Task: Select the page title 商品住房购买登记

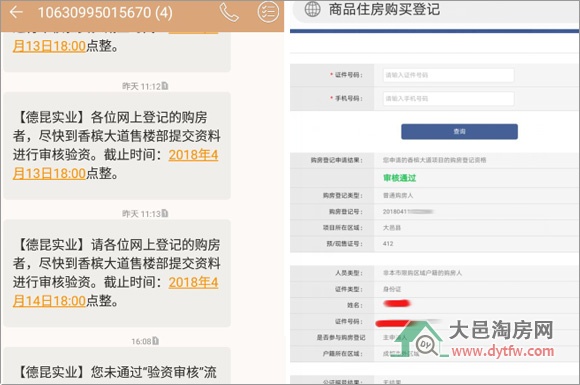Action: (x=384, y=9)
